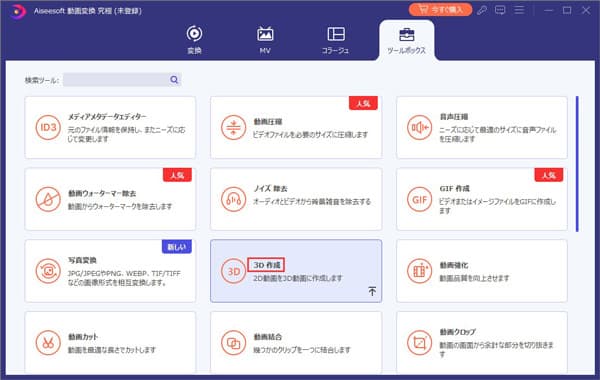Click the noise removal headphone icon
Screen dimensions: 600x380
(233, 199)
